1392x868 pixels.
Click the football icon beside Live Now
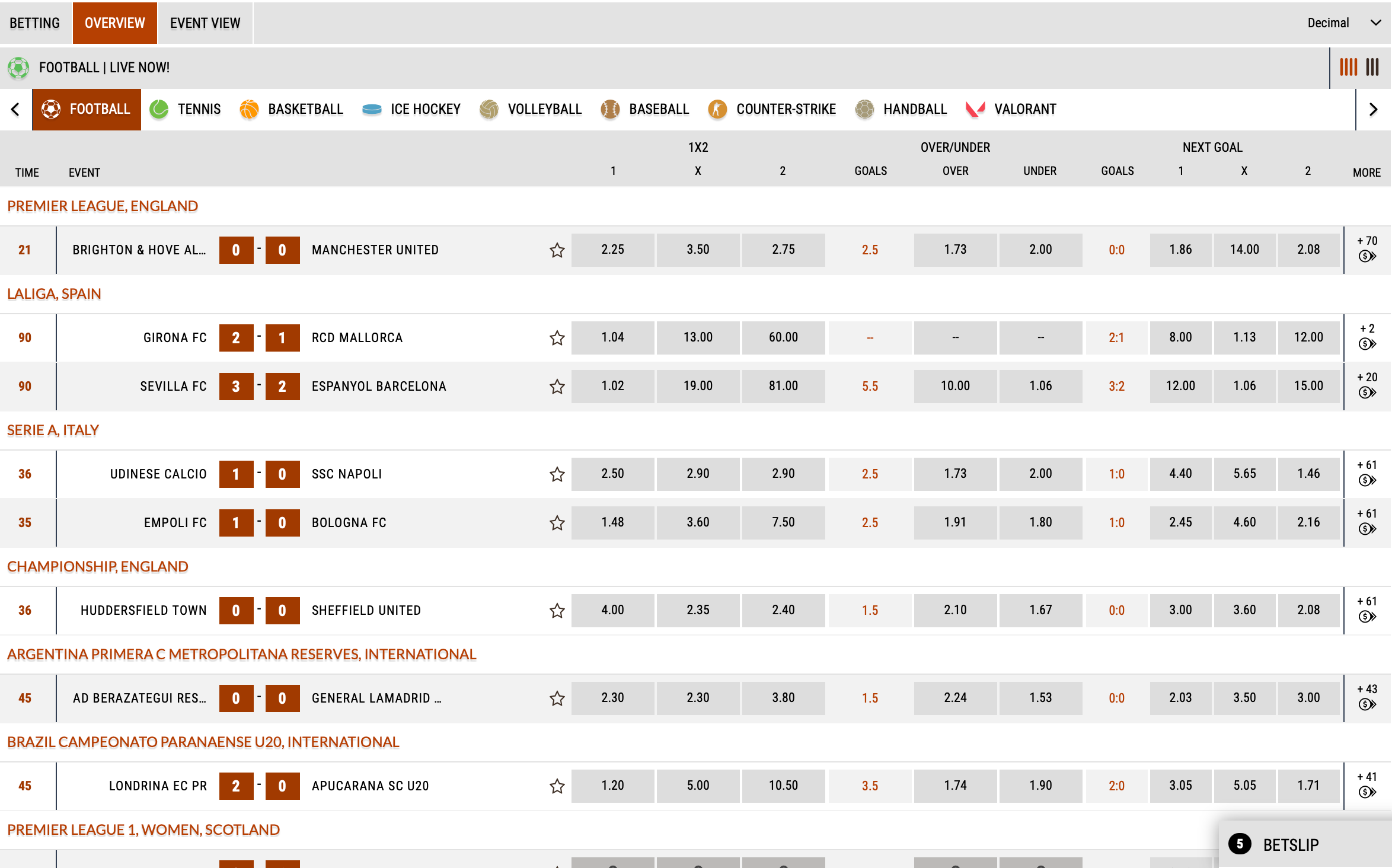pyautogui.click(x=18, y=68)
